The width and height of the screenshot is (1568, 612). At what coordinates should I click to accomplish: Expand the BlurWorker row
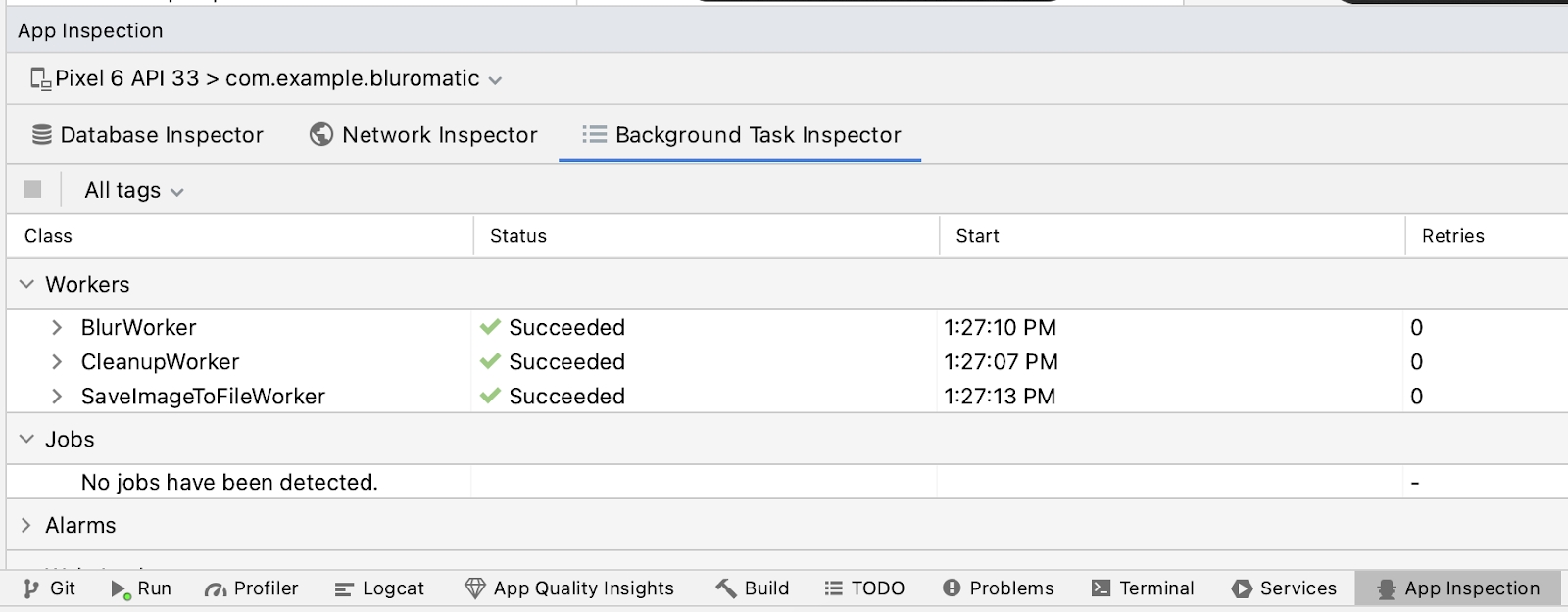click(x=57, y=327)
